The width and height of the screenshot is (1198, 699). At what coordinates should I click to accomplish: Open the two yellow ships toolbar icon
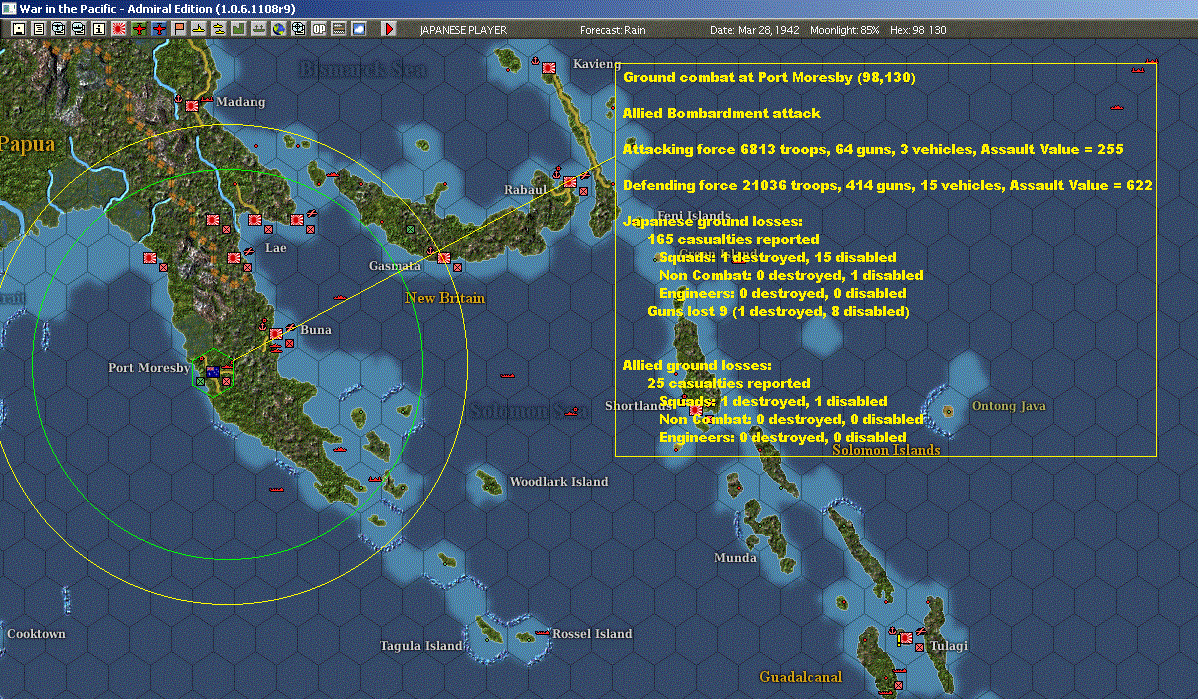tap(219, 29)
